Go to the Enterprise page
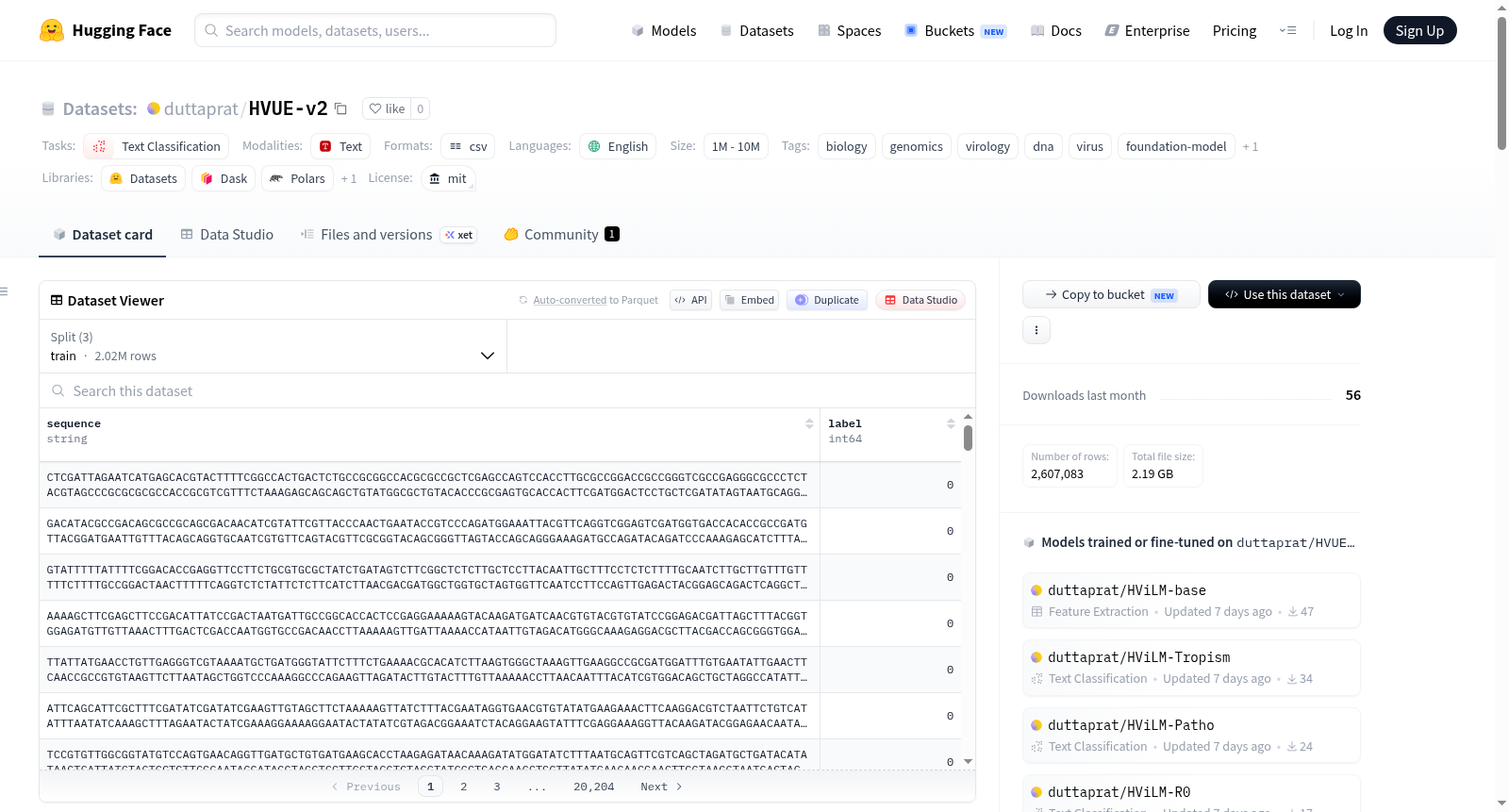This screenshot has height=812, width=1509. [1147, 30]
